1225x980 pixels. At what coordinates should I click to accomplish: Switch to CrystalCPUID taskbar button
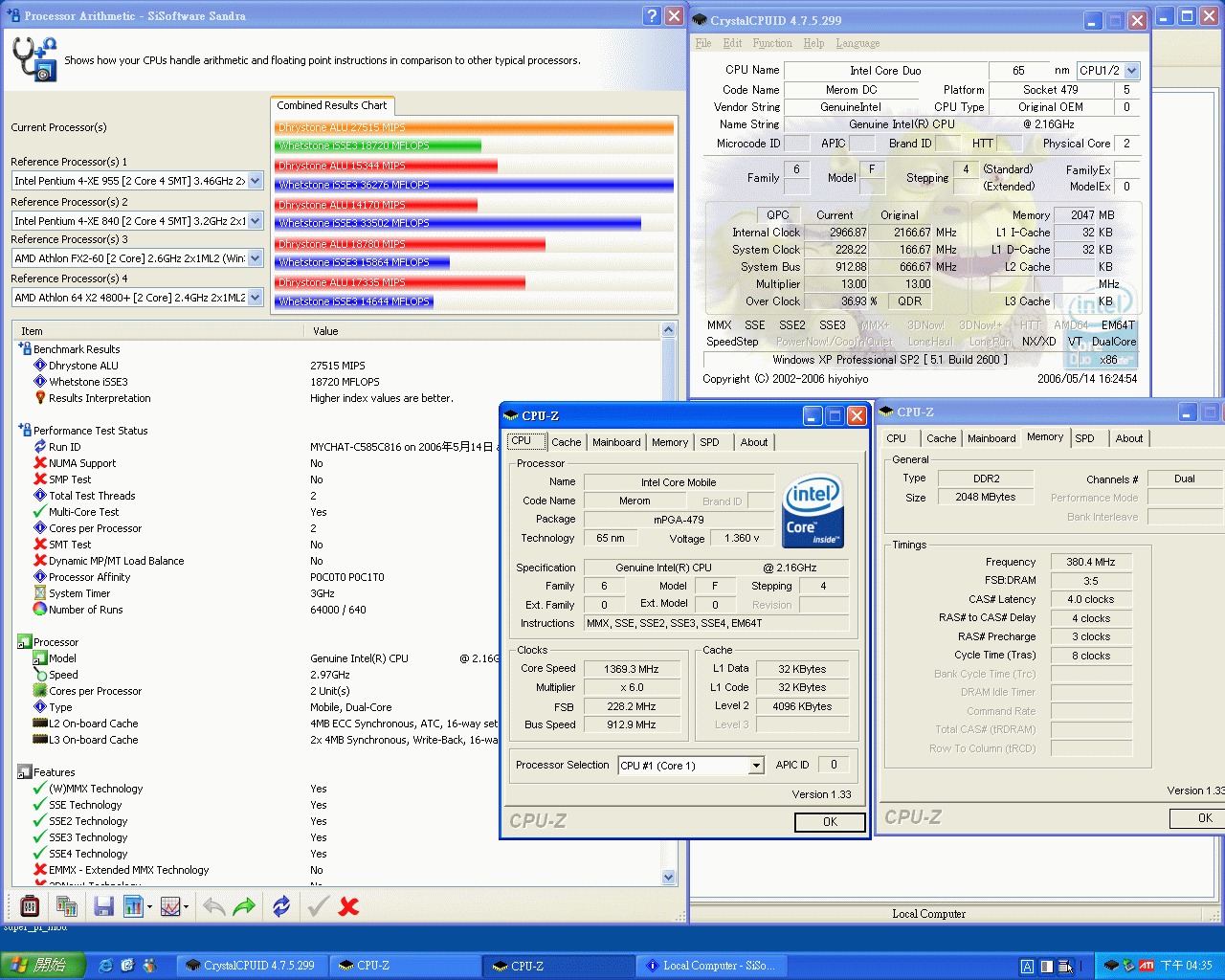[253, 966]
